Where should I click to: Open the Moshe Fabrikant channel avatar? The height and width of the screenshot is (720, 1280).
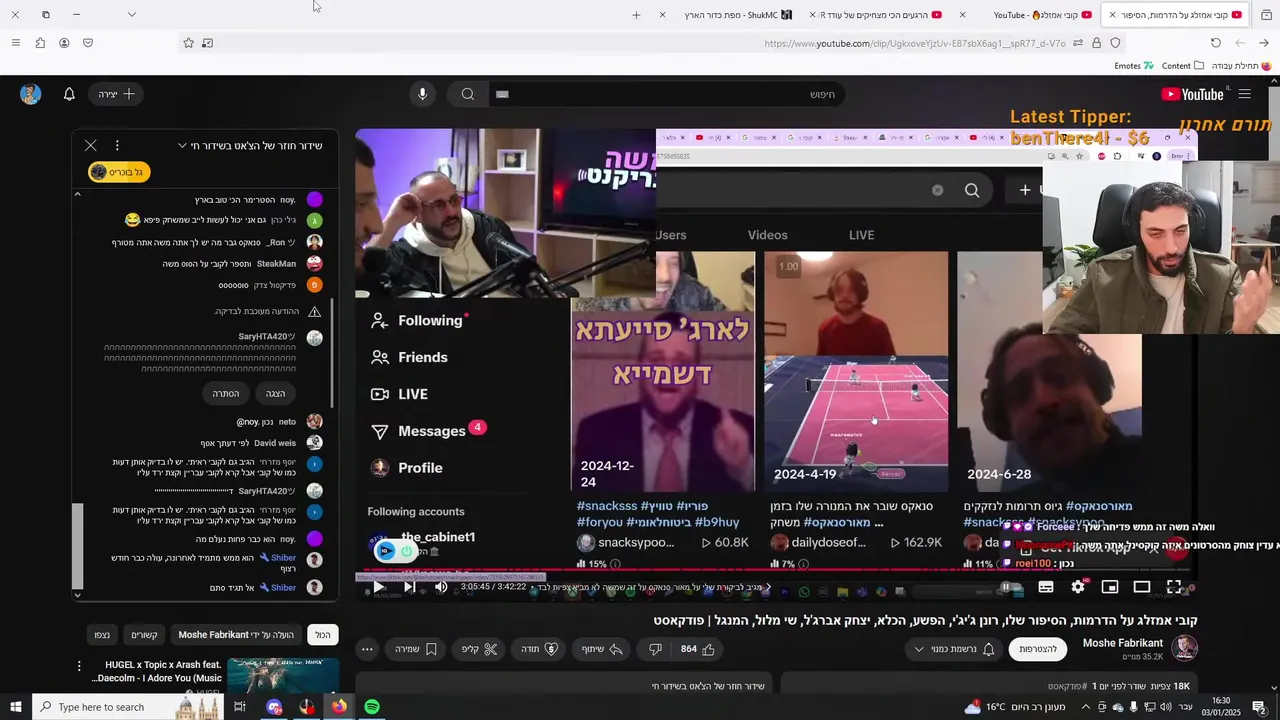click(x=1185, y=648)
